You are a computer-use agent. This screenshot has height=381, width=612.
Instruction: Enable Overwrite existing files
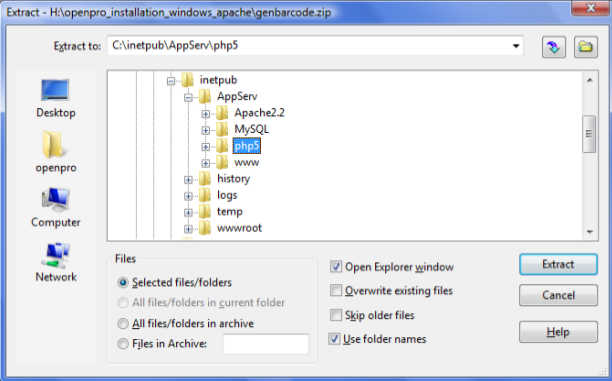tap(335, 290)
